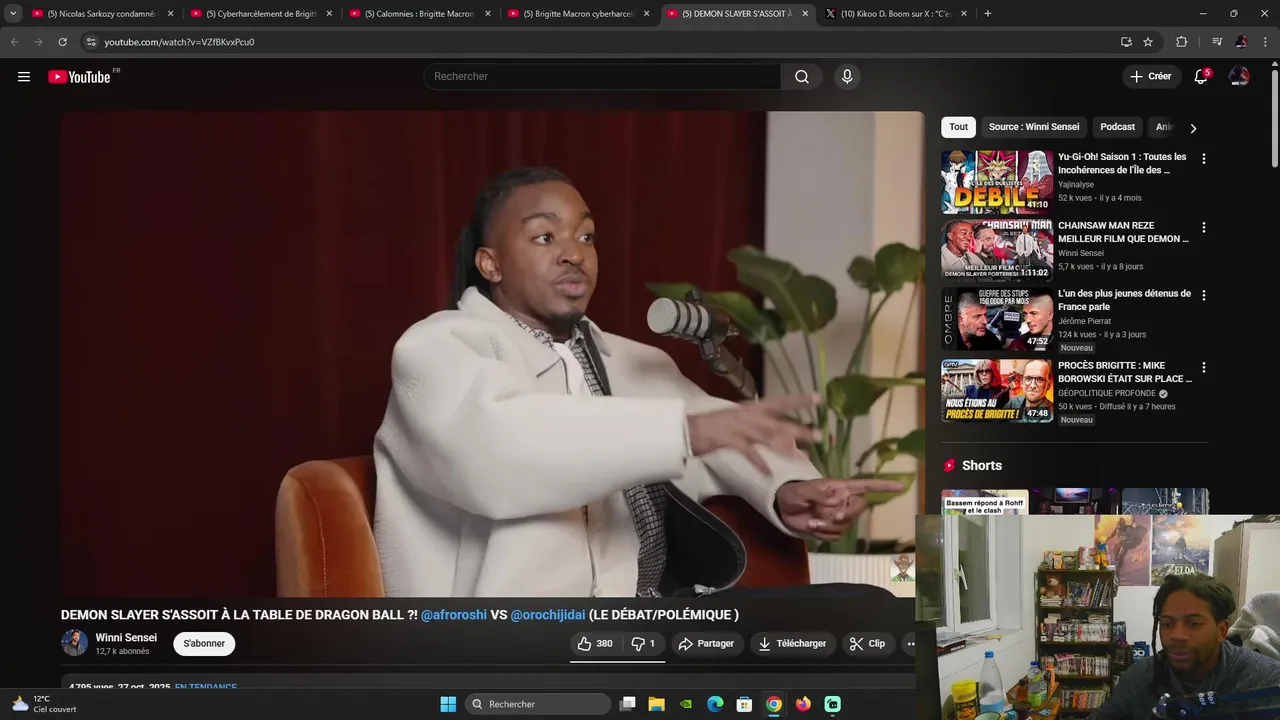Open weather widget showing 12°C

44,704
